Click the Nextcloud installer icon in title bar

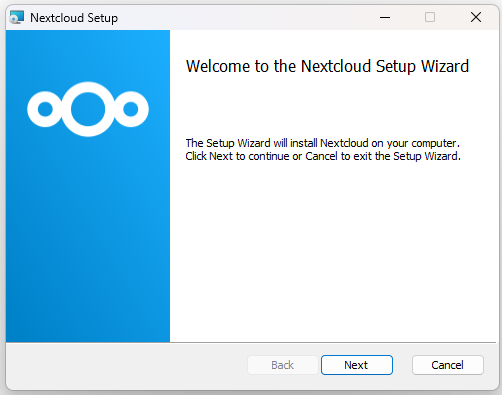17,17
